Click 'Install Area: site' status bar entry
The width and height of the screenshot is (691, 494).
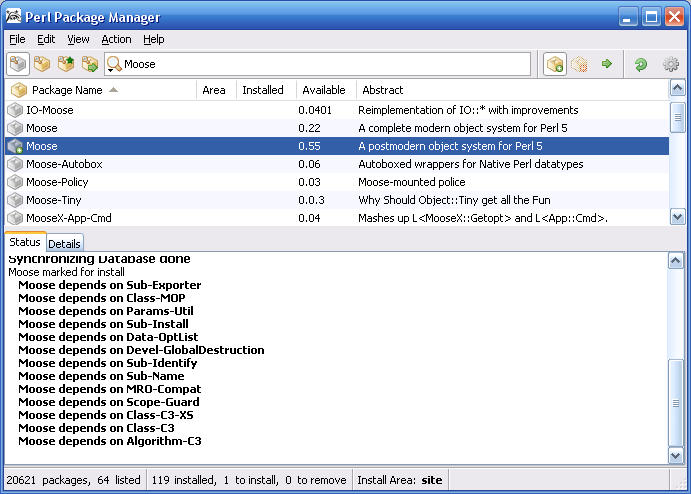point(400,480)
